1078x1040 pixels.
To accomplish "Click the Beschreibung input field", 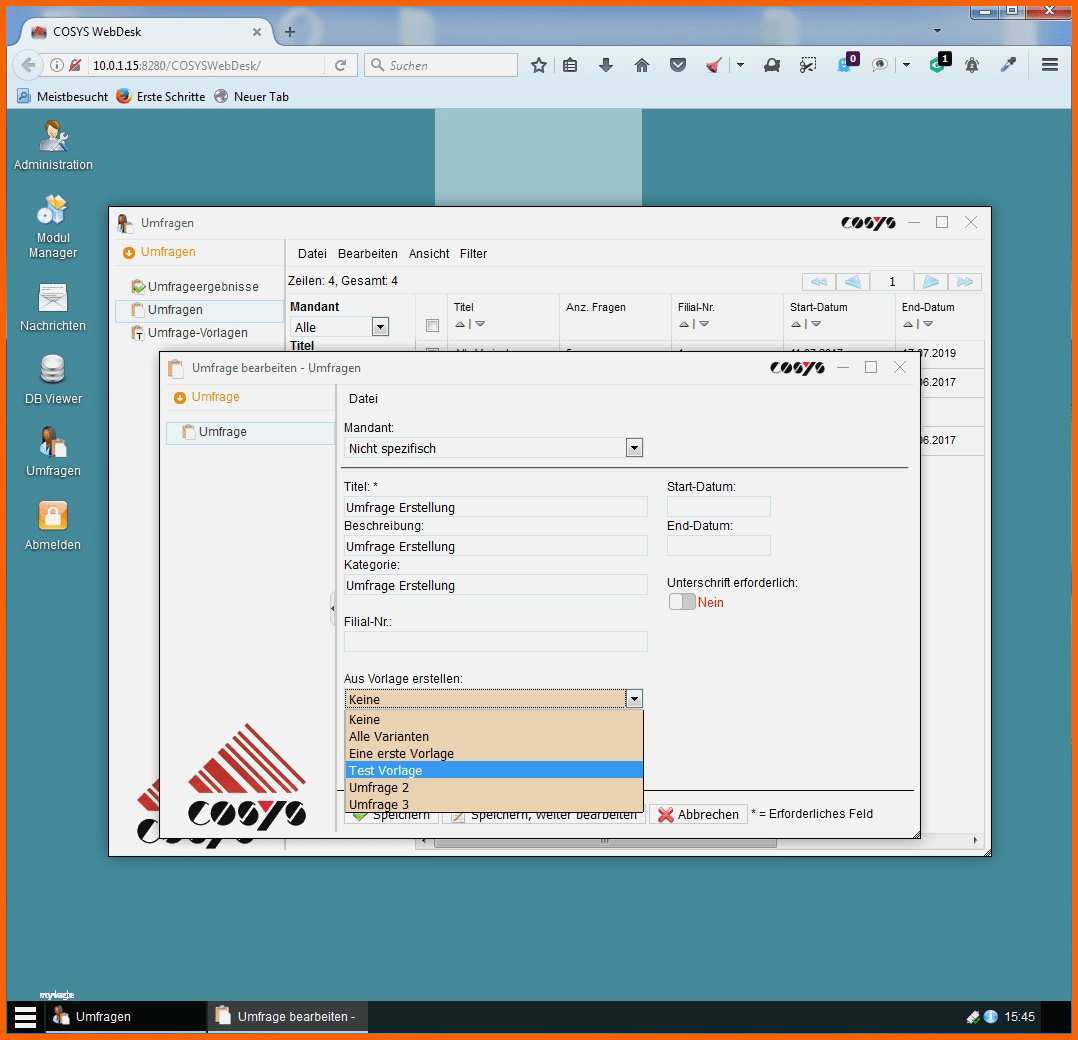I will pyautogui.click(x=495, y=546).
